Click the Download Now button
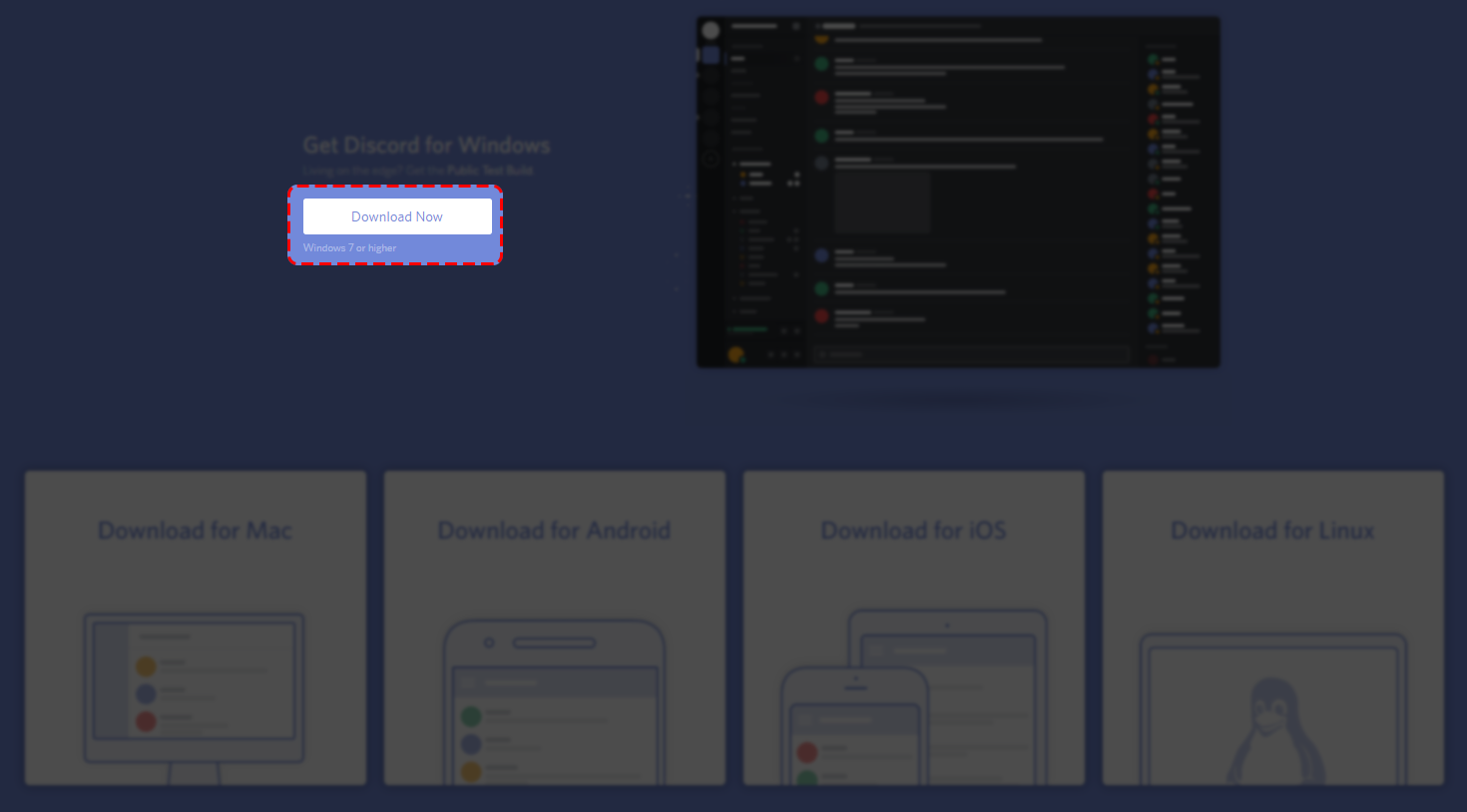Image resolution: width=1467 pixels, height=812 pixels. pyautogui.click(x=397, y=216)
